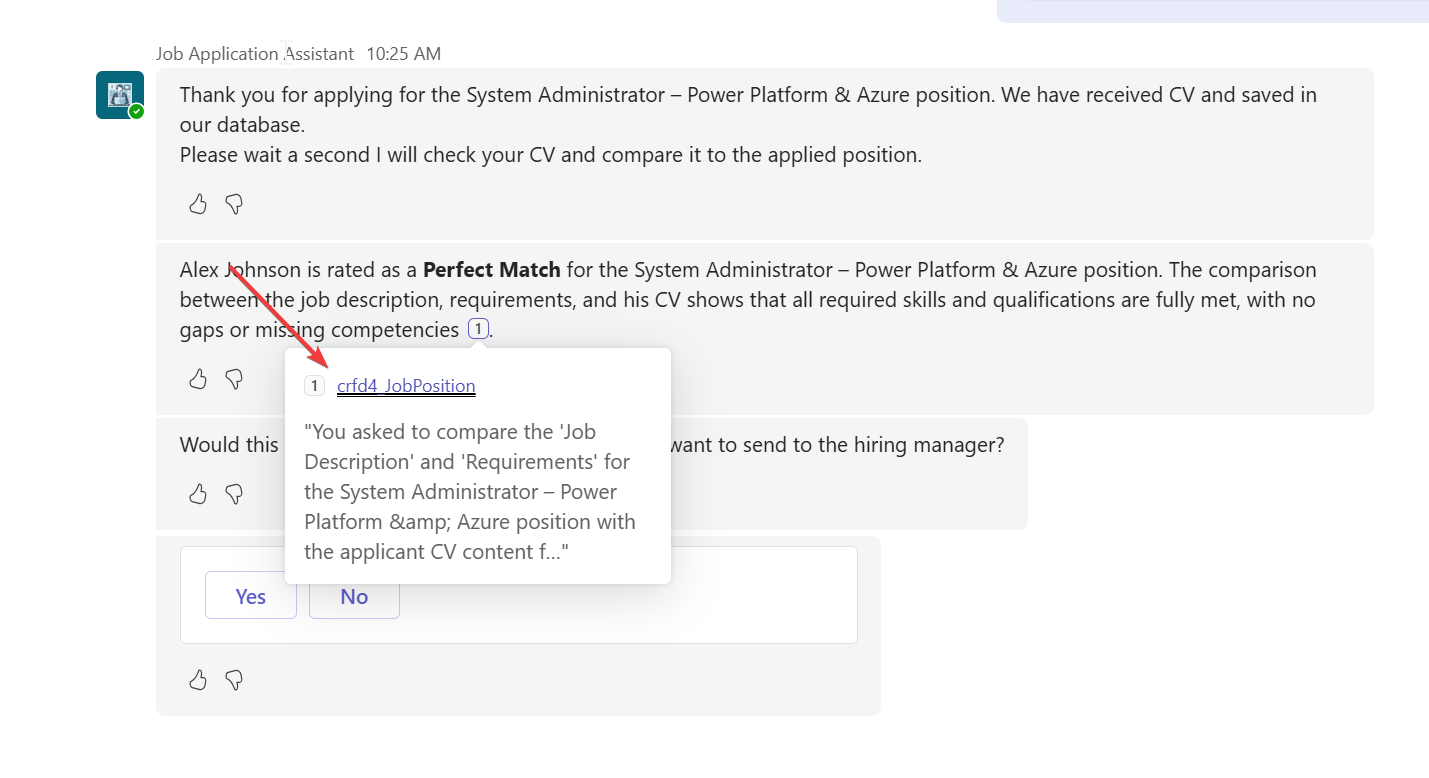This screenshot has height=778, width=1429.
Task: Thumbs down the Perfect Match rating message
Action: click(234, 379)
